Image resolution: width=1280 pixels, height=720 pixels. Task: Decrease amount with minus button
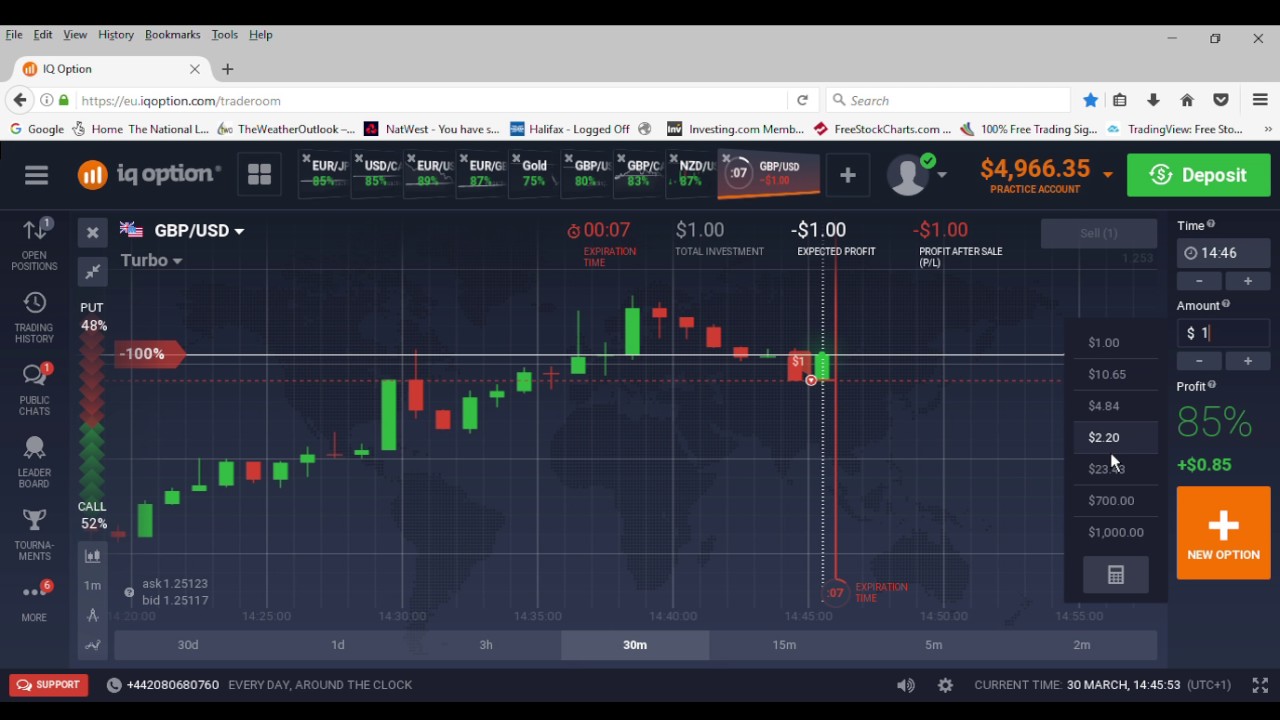coord(1199,361)
